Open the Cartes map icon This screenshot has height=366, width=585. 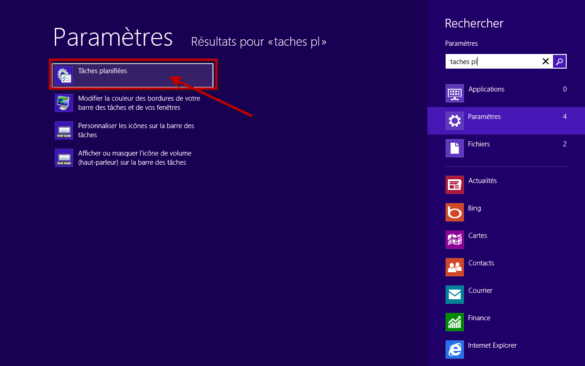454,240
